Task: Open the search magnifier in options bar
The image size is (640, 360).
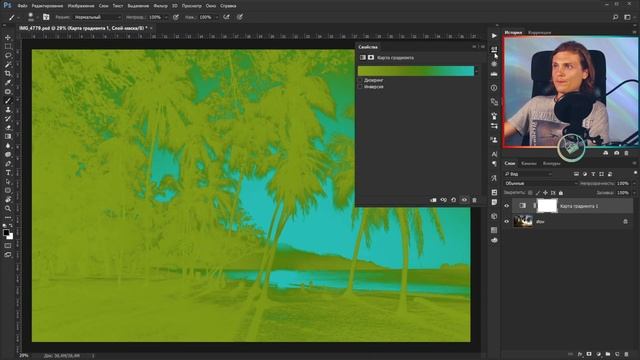Action: tap(615, 17)
